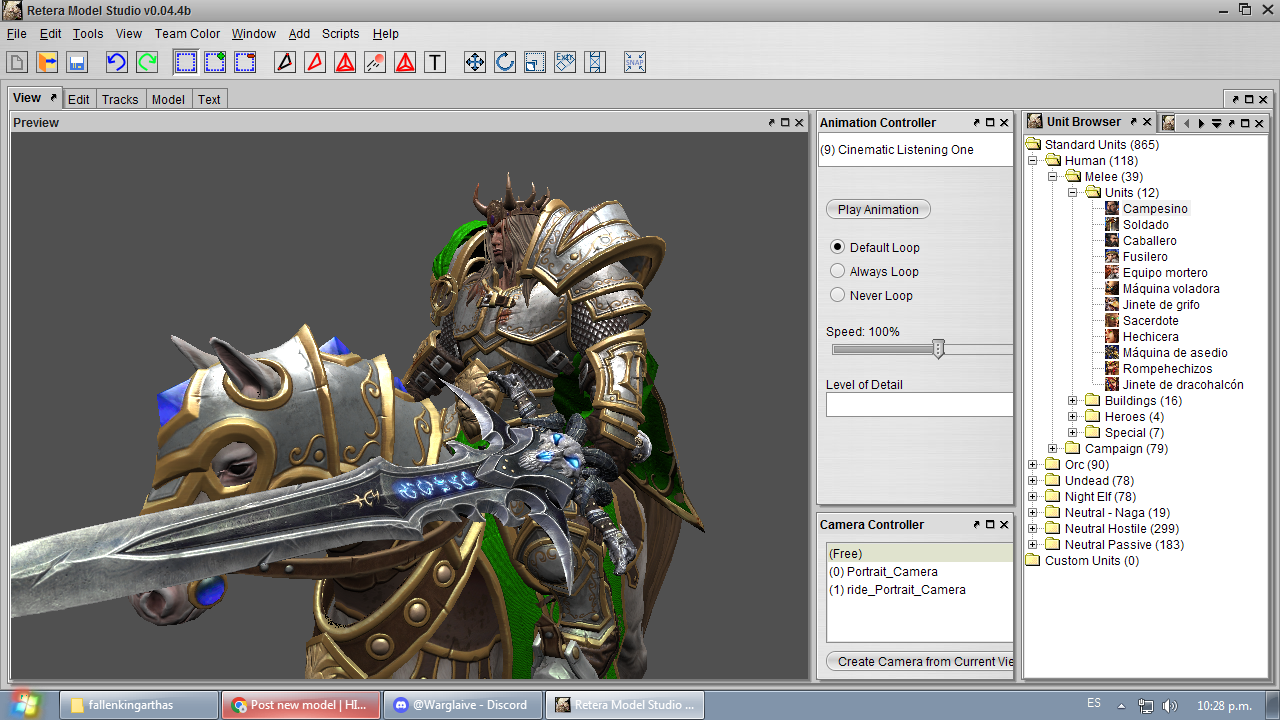The image size is (1280, 720).
Task: Select Jinete de dracohalcón in the tree
Action: pyautogui.click(x=1183, y=385)
